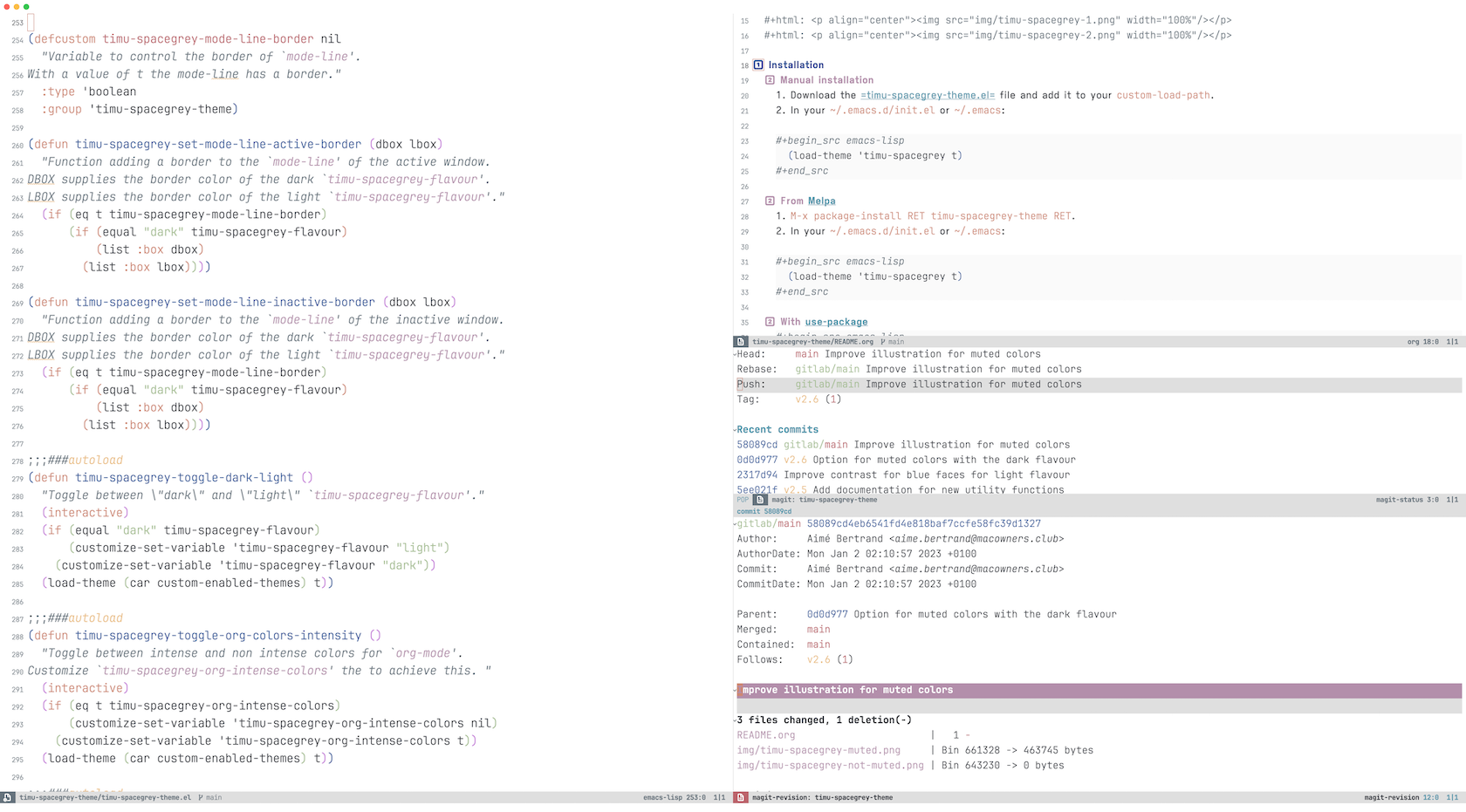Click the custom-load-path text in README
This screenshot has width=1466, height=812.
point(1163,95)
